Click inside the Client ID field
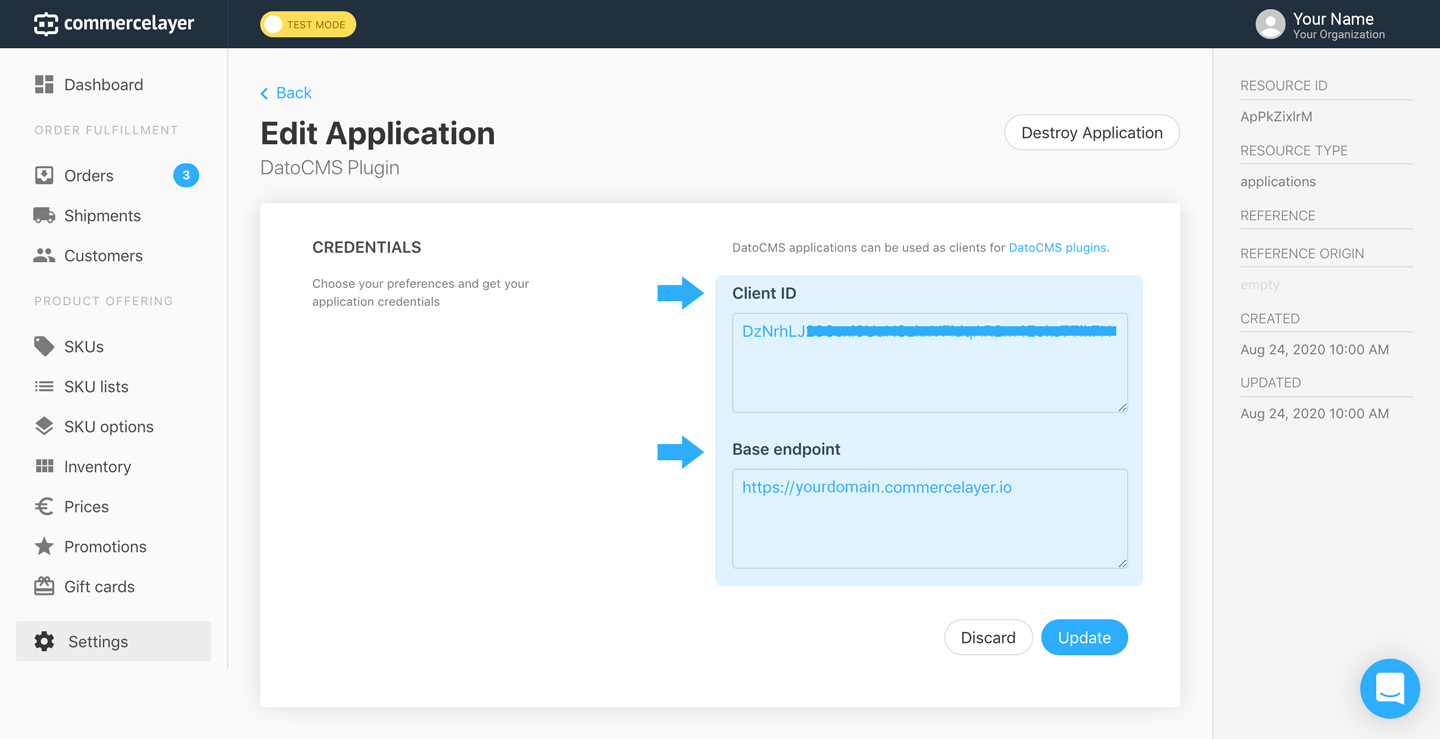Image resolution: width=1440 pixels, height=739 pixels. 930,362
